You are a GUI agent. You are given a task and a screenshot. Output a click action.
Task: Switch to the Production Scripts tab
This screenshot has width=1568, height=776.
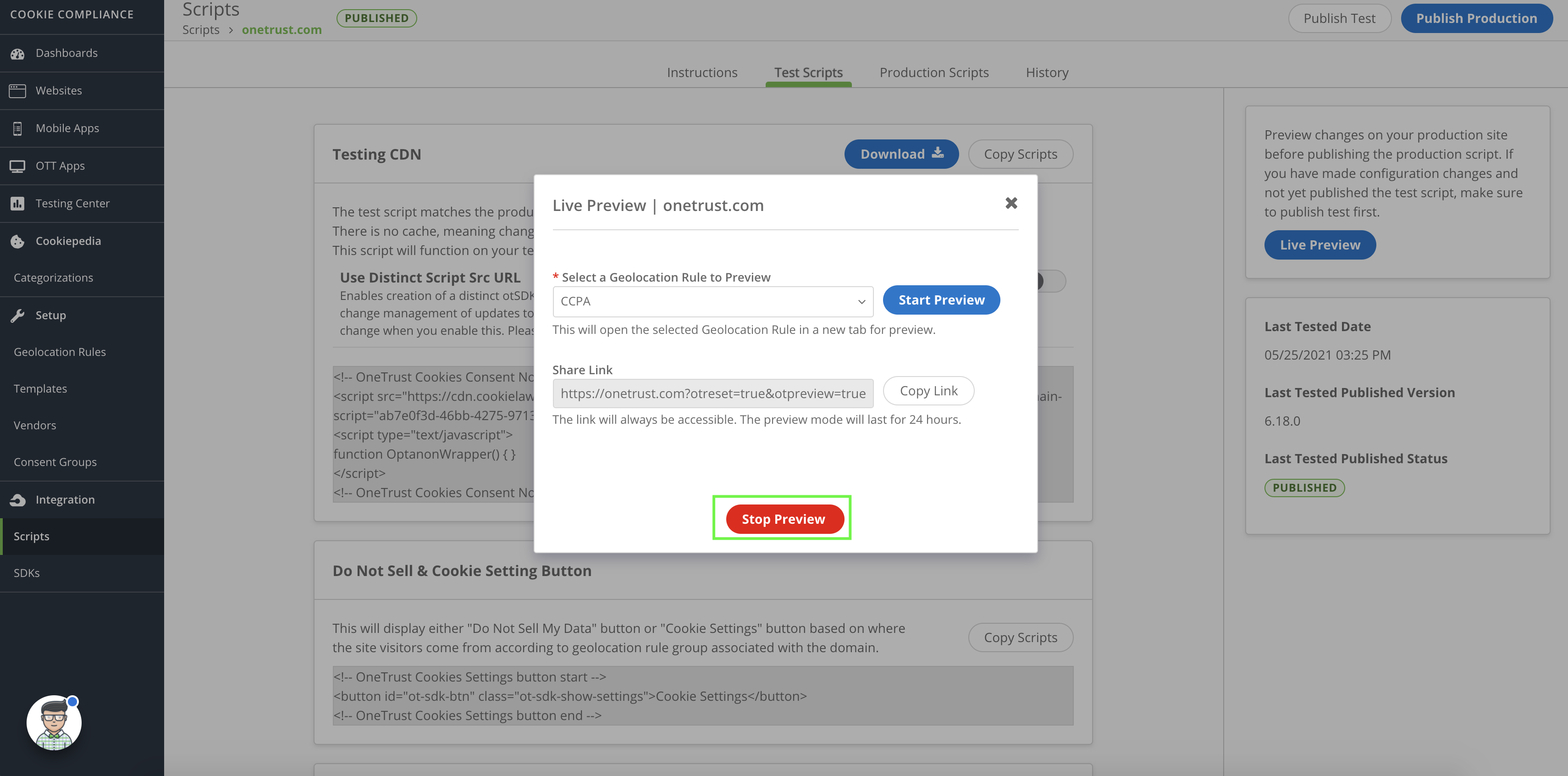(x=934, y=72)
